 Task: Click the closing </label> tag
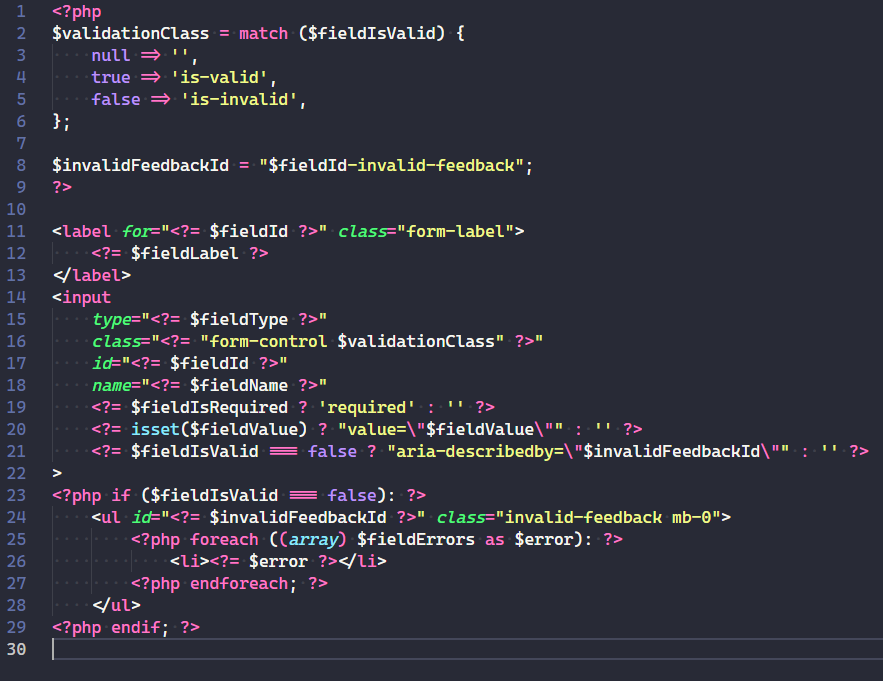(92, 275)
